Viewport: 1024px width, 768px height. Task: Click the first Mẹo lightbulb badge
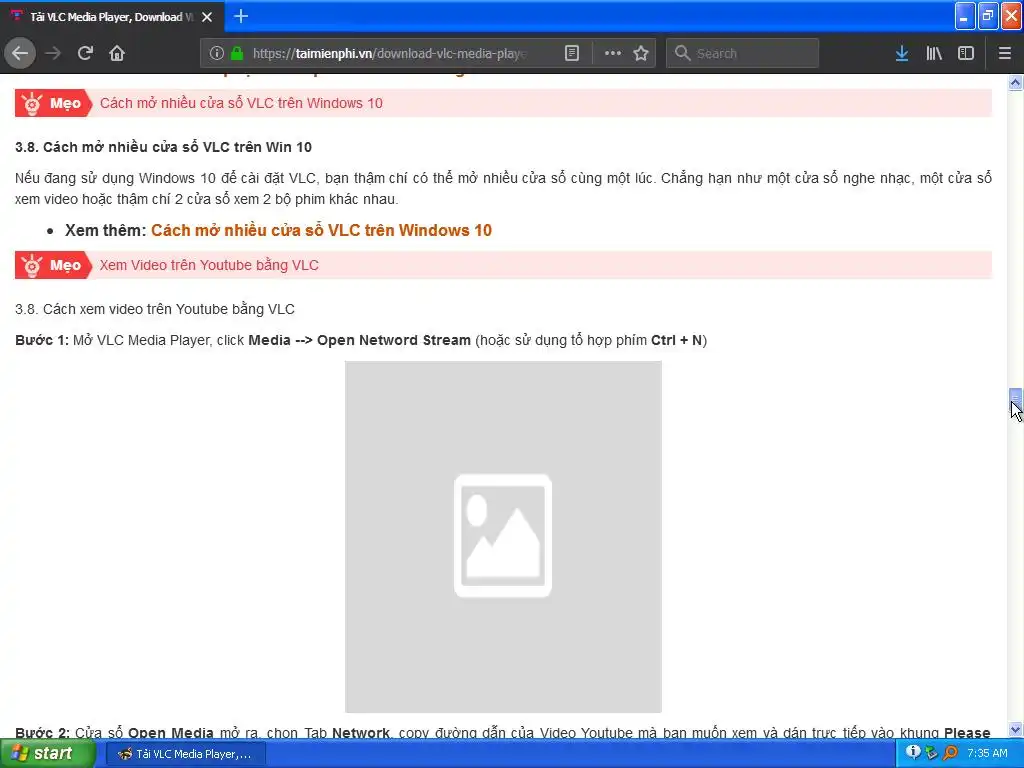(54, 103)
